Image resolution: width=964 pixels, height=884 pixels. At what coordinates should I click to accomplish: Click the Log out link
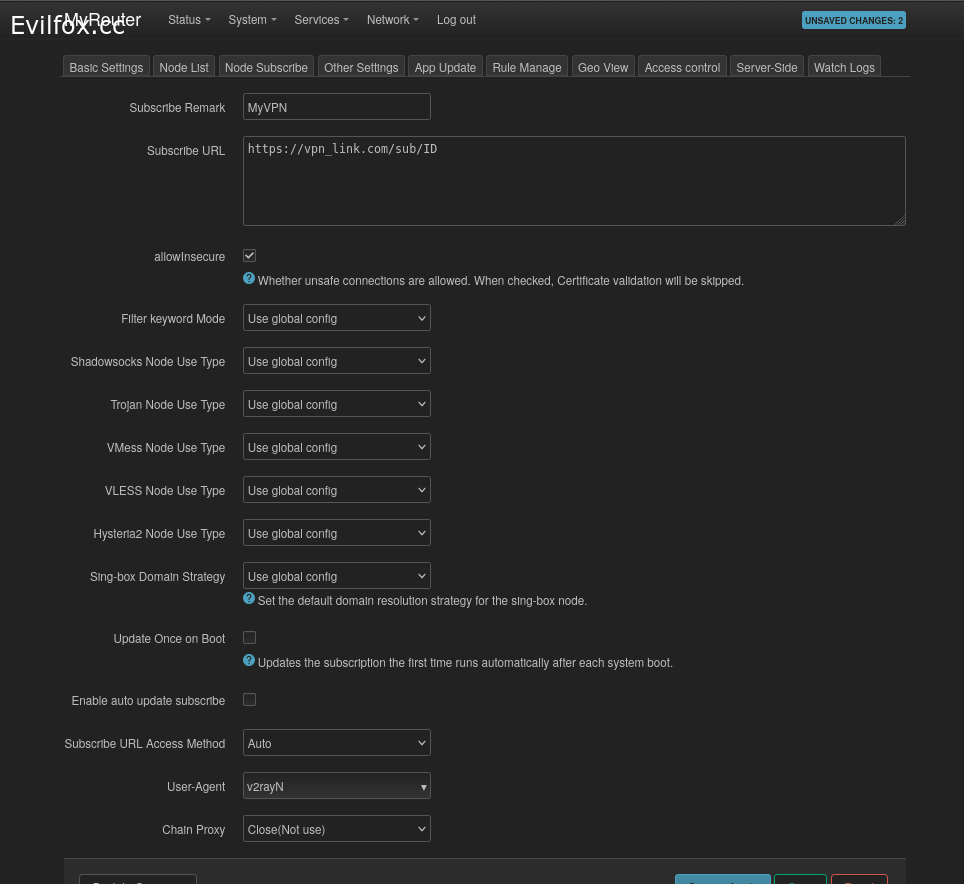tap(456, 20)
